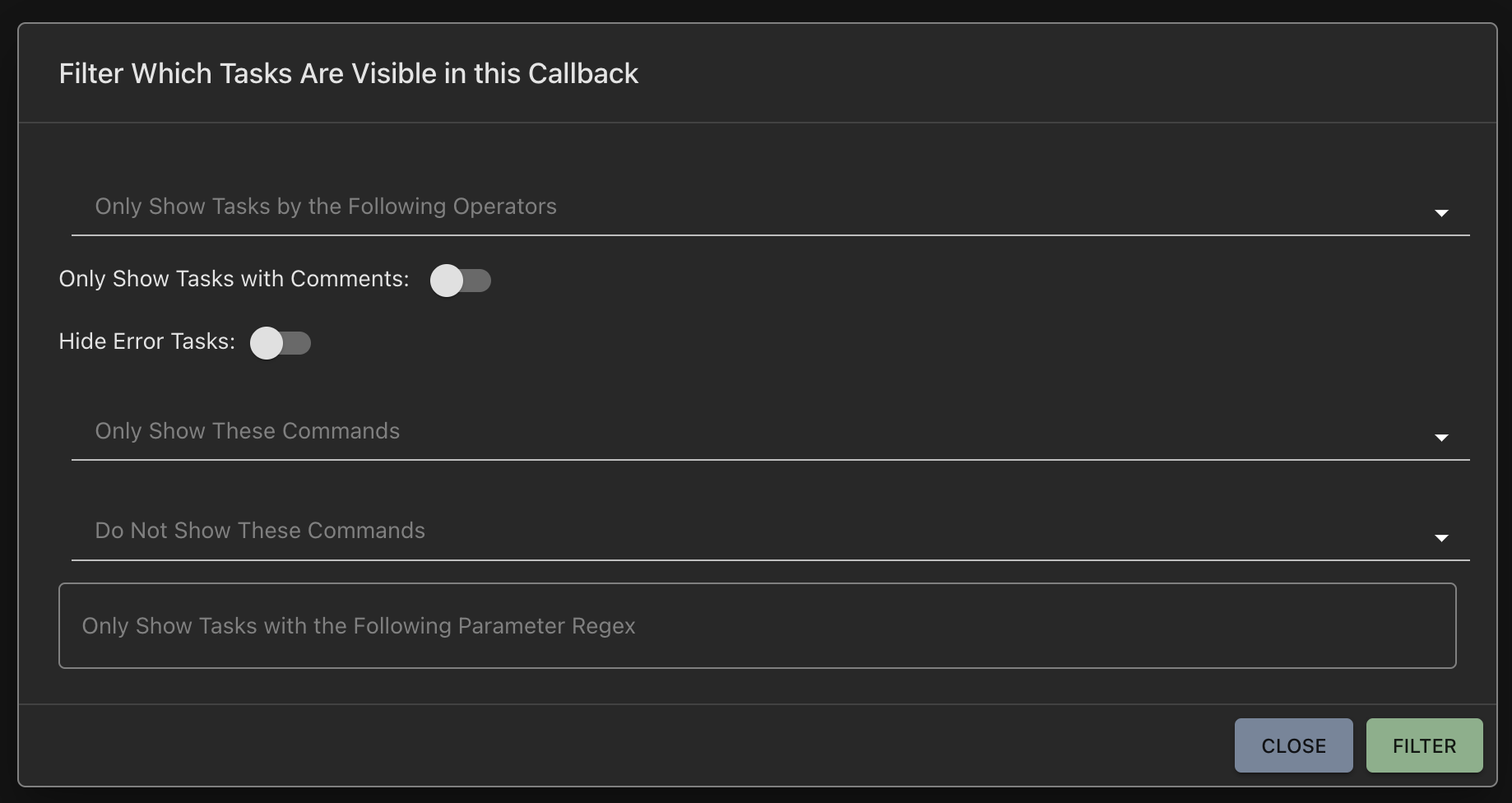Enable Only Show Tasks with Comments switch
The width and height of the screenshot is (1512, 803).
point(461,281)
